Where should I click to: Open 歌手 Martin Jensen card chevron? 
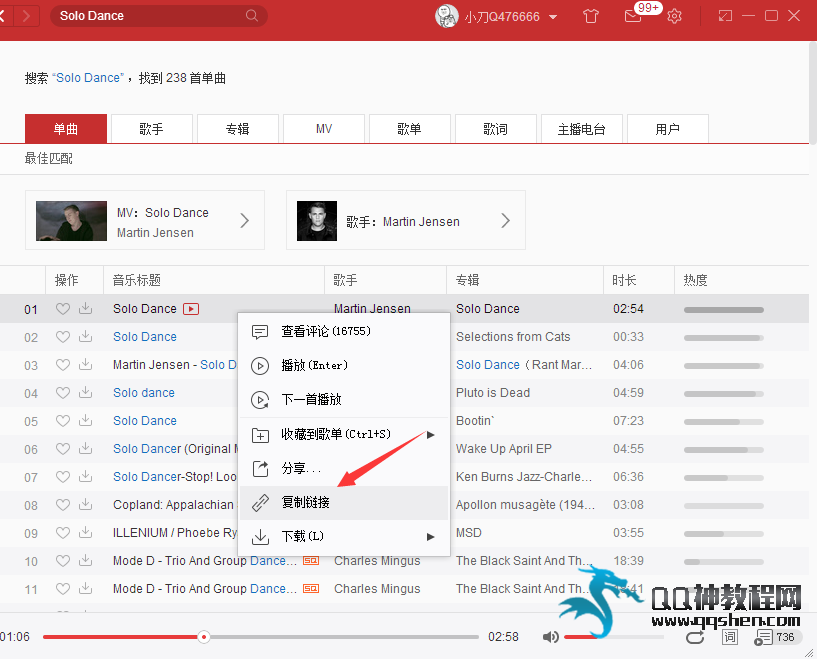pyautogui.click(x=505, y=220)
